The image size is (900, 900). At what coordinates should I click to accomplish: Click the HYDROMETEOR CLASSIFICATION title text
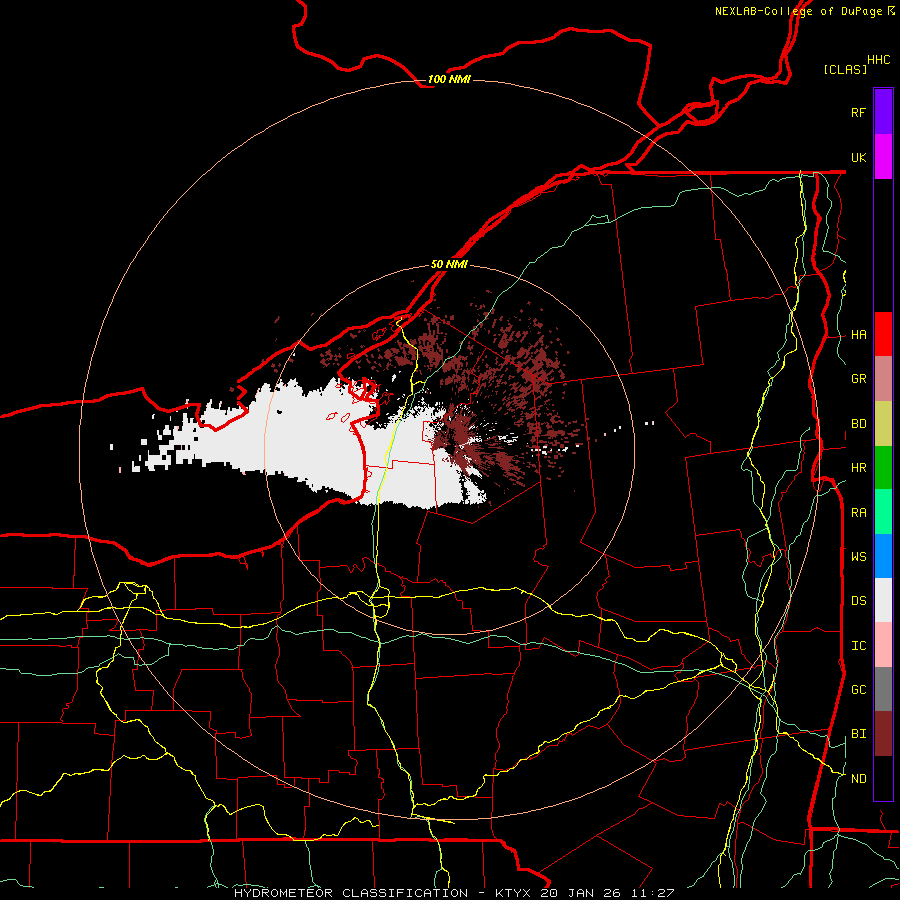coord(351,893)
